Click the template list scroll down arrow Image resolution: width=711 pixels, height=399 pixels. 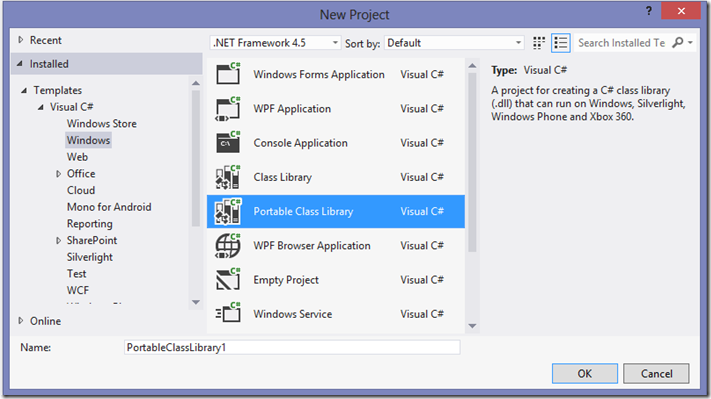click(472, 326)
